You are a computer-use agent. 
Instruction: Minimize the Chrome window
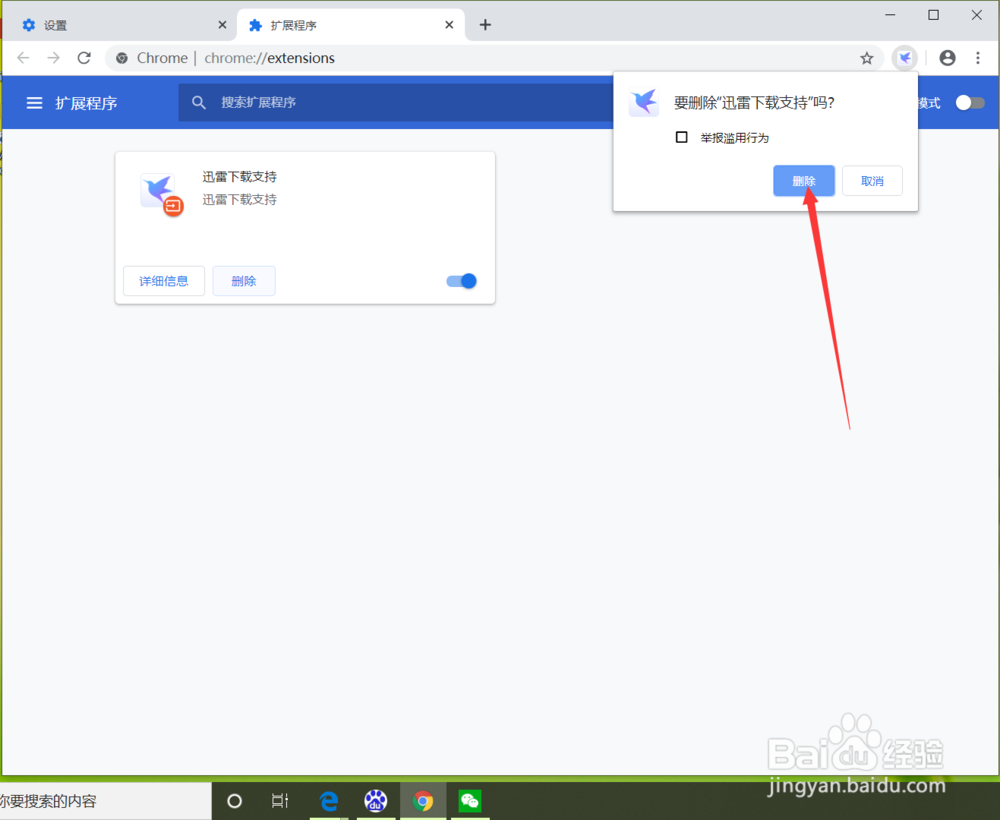click(x=890, y=15)
